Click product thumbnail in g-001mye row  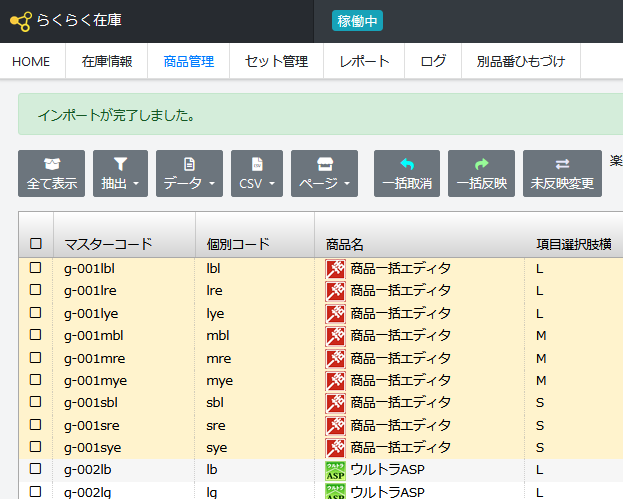[335, 381]
